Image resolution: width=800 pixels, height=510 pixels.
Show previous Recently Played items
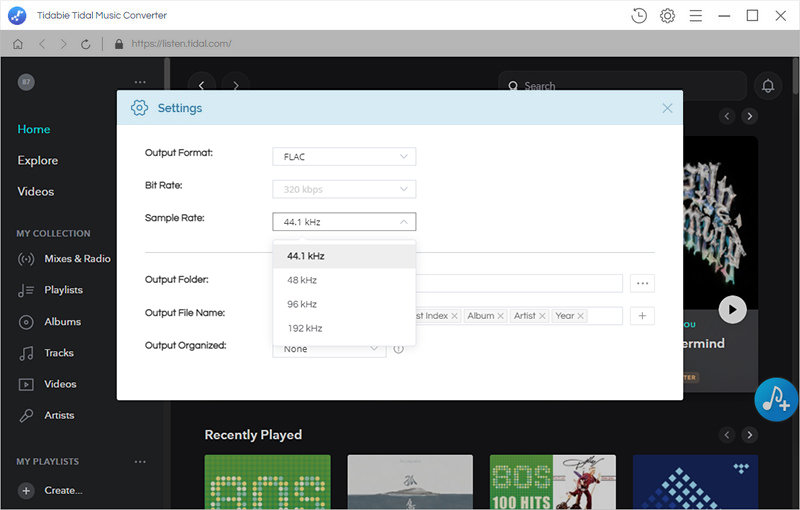[727, 435]
